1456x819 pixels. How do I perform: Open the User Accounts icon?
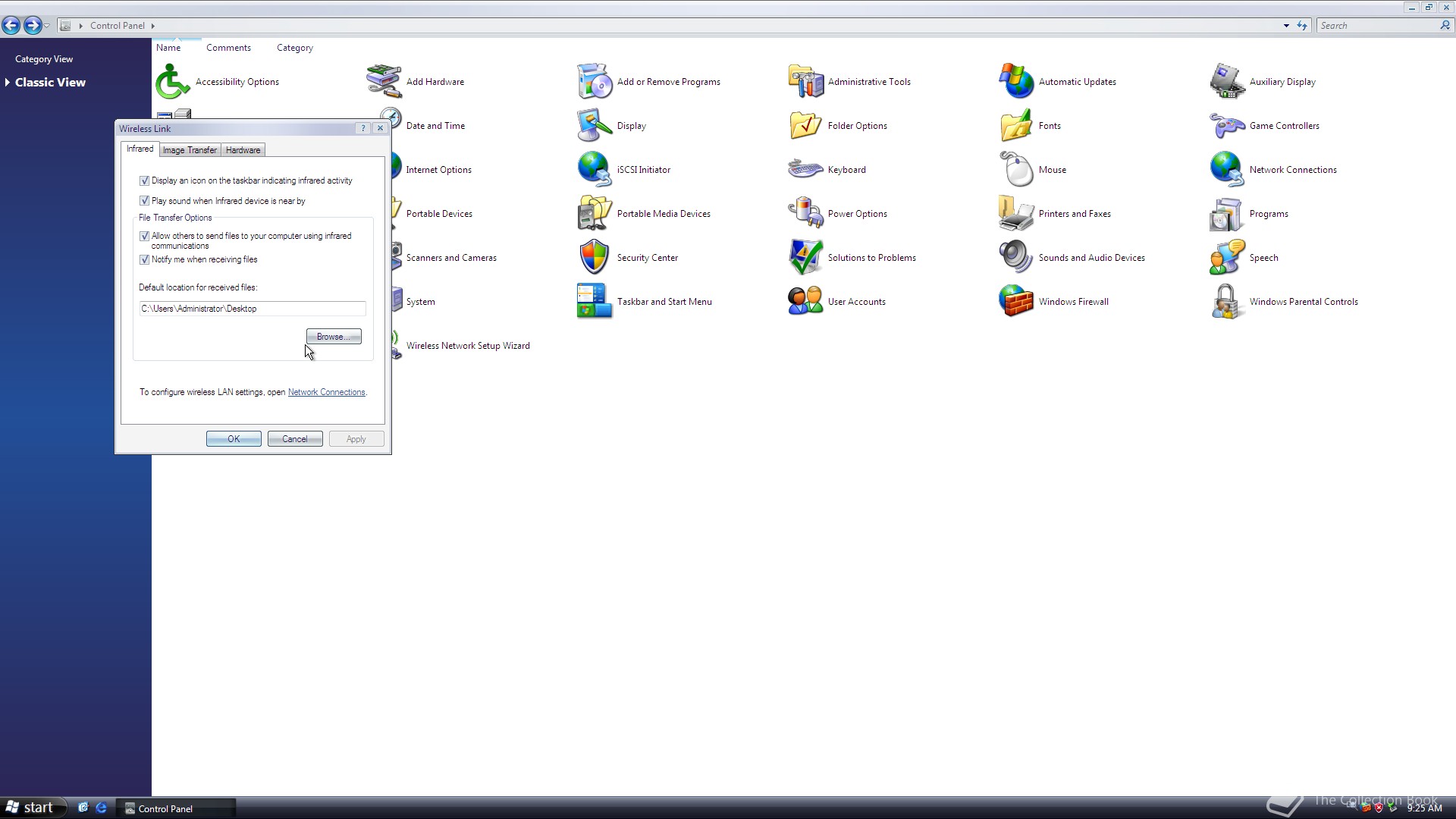[805, 302]
